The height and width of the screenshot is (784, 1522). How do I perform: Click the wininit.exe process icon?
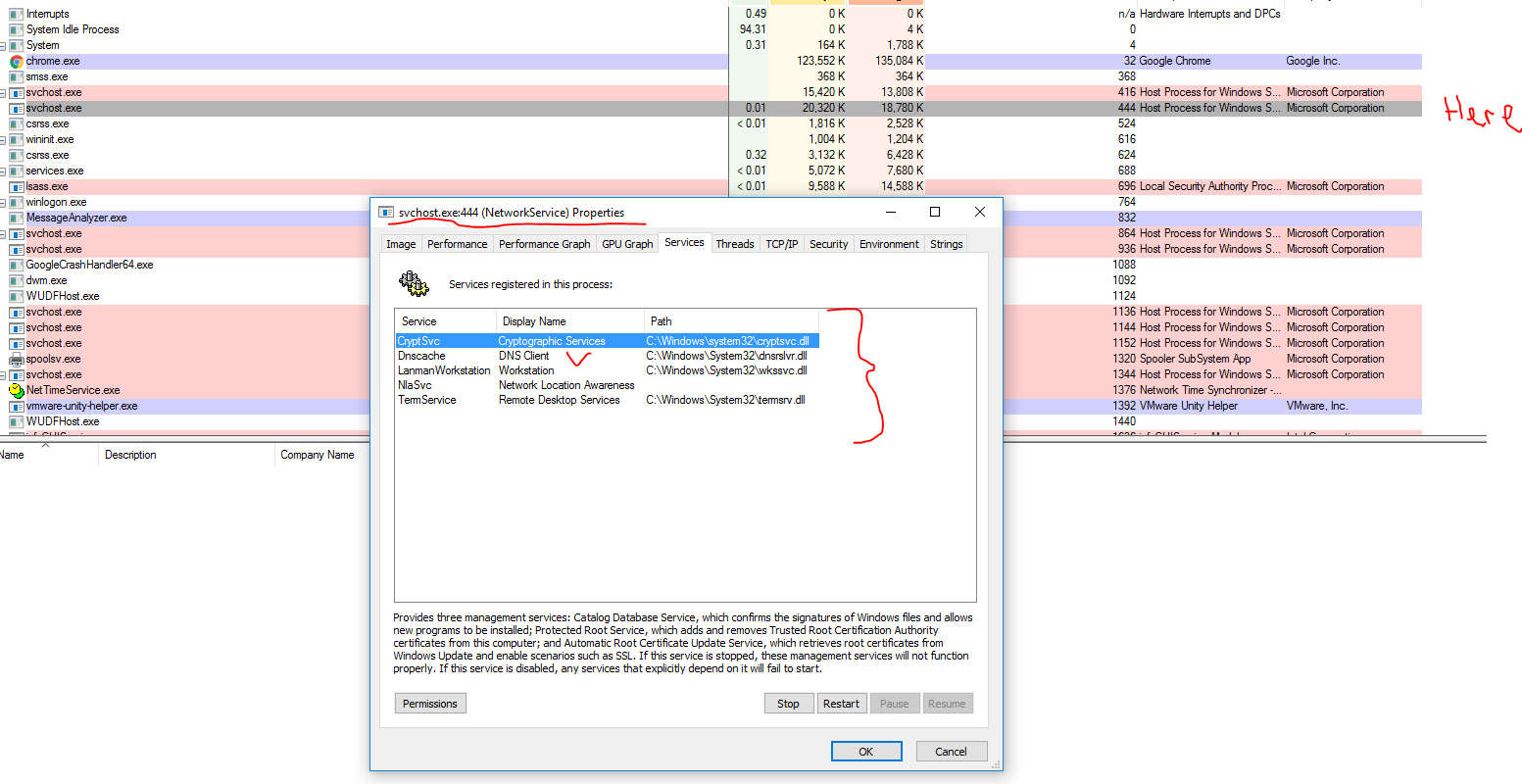[x=17, y=139]
